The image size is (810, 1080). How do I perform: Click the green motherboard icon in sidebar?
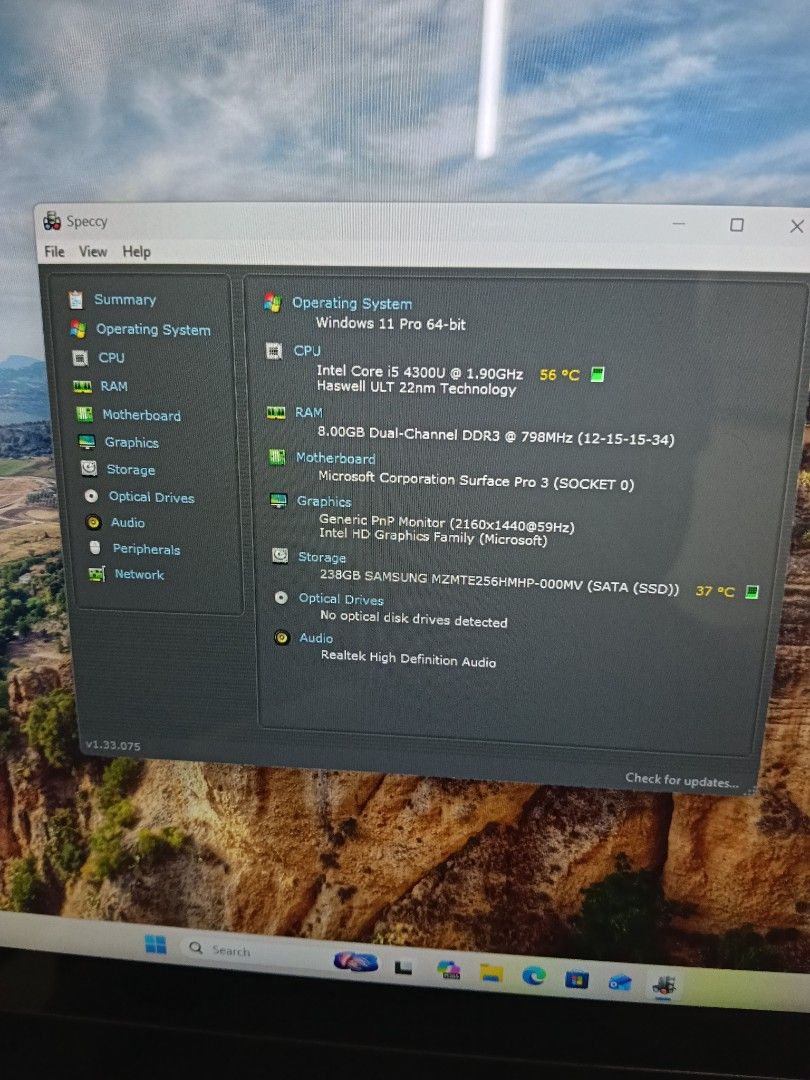click(x=85, y=415)
